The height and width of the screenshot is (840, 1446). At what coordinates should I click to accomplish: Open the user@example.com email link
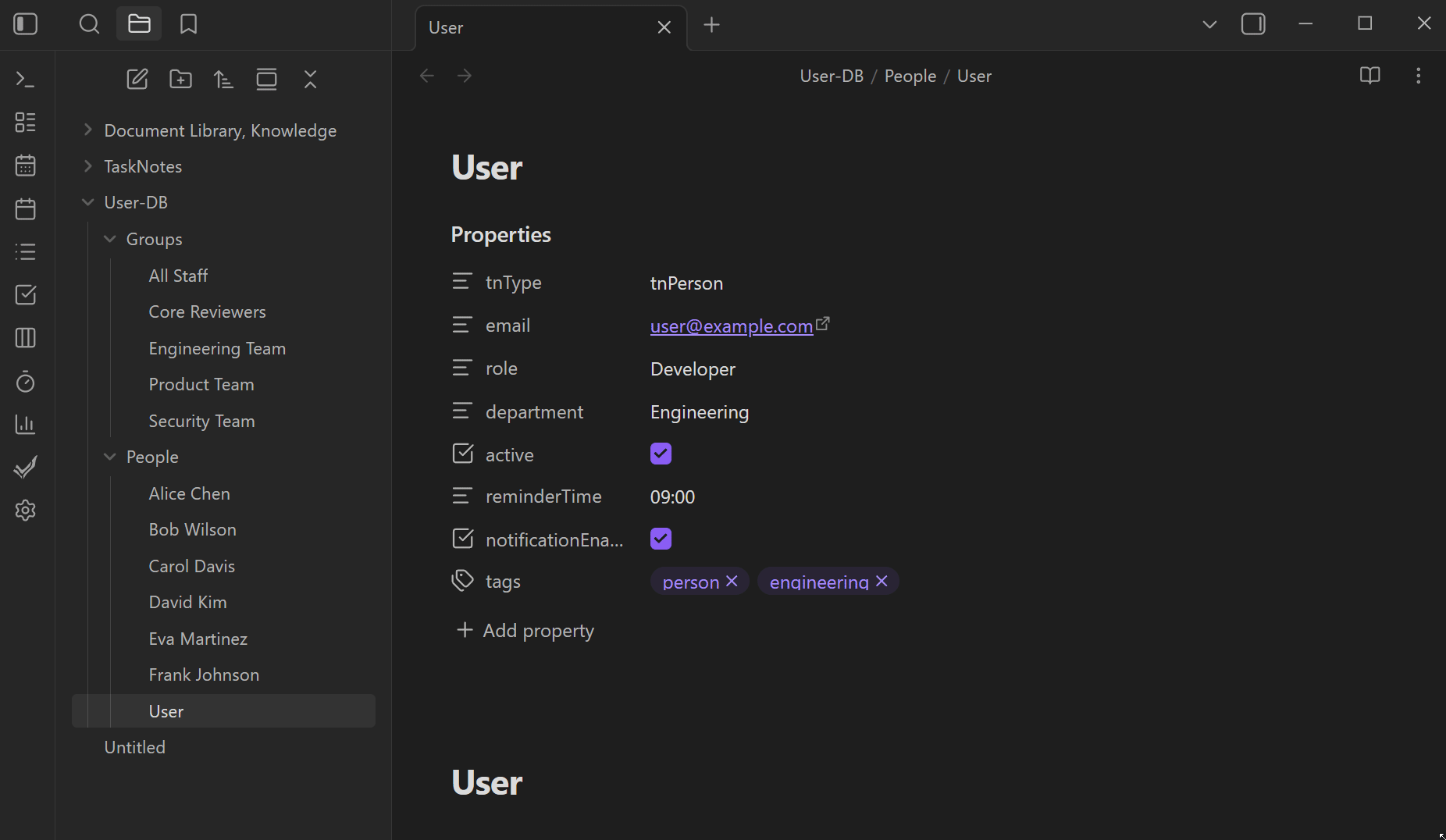(730, 326)
